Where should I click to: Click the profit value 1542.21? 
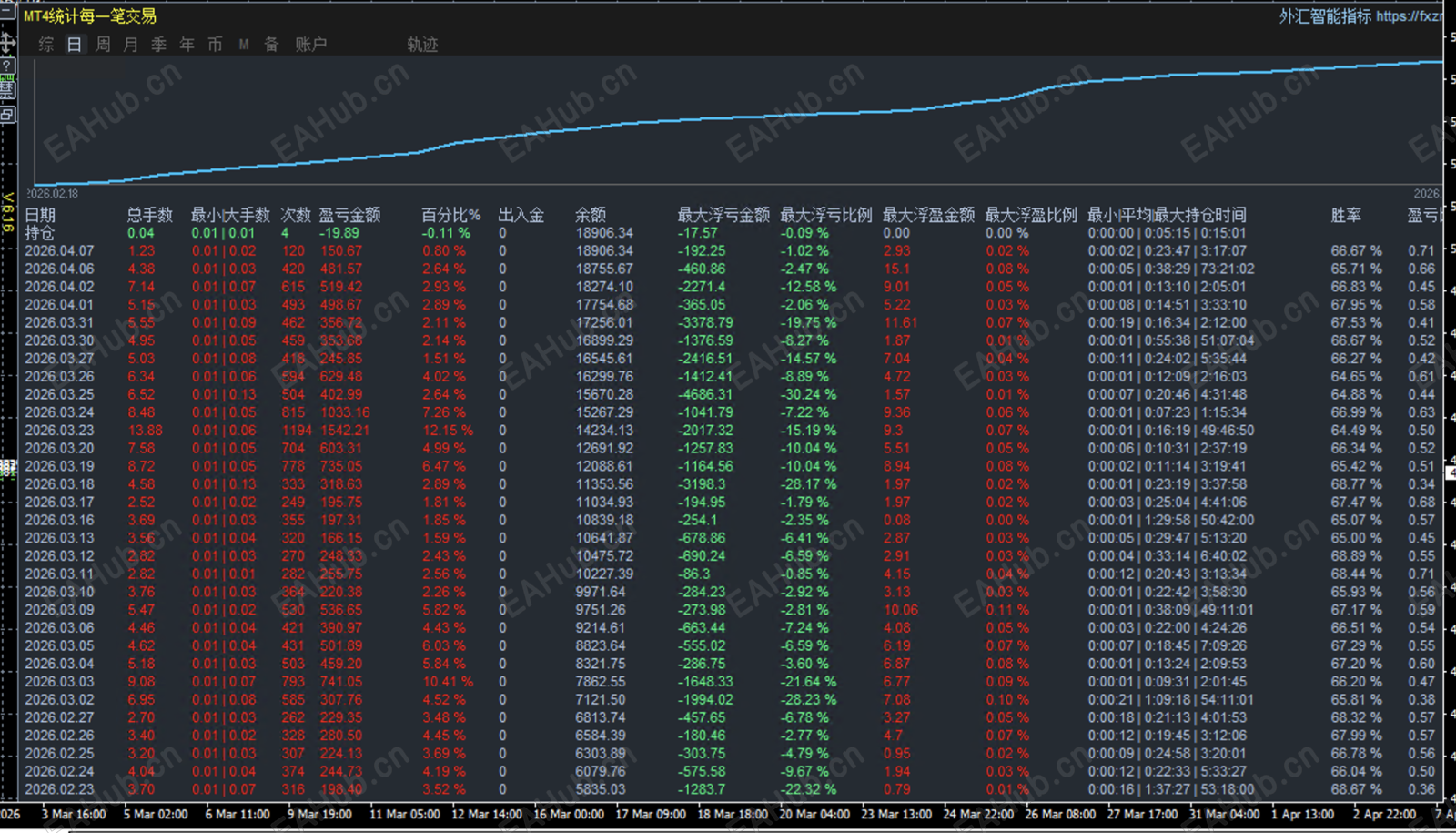click(345, 430)
